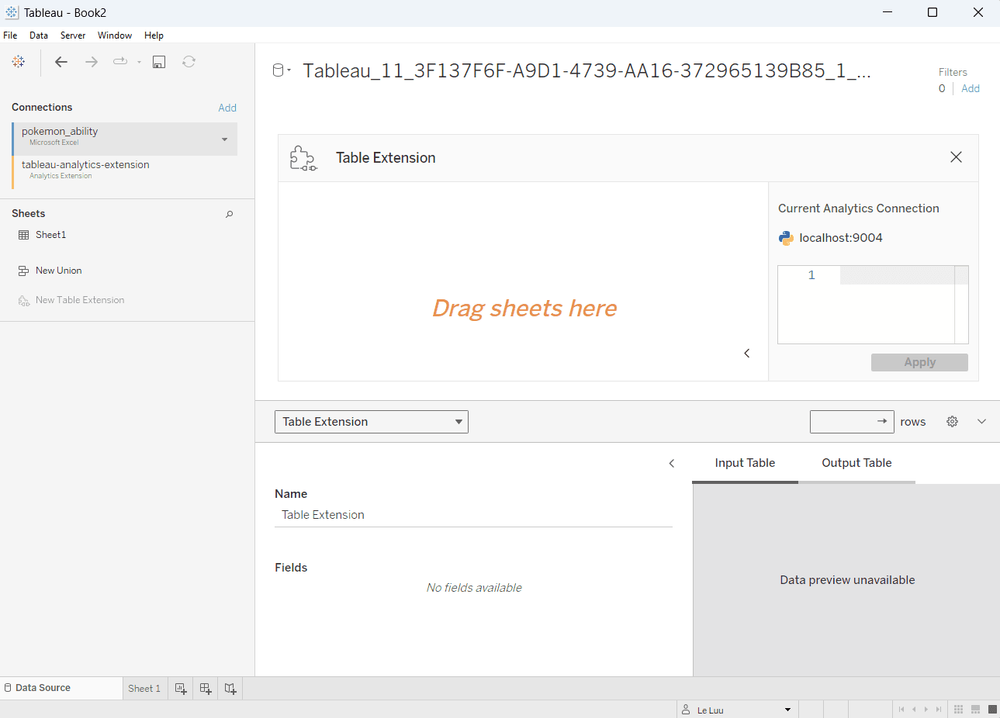The height and width of the screenshot is (718, 1000).
Task: Collapse the analytics connection side pane
Action: 747,353
